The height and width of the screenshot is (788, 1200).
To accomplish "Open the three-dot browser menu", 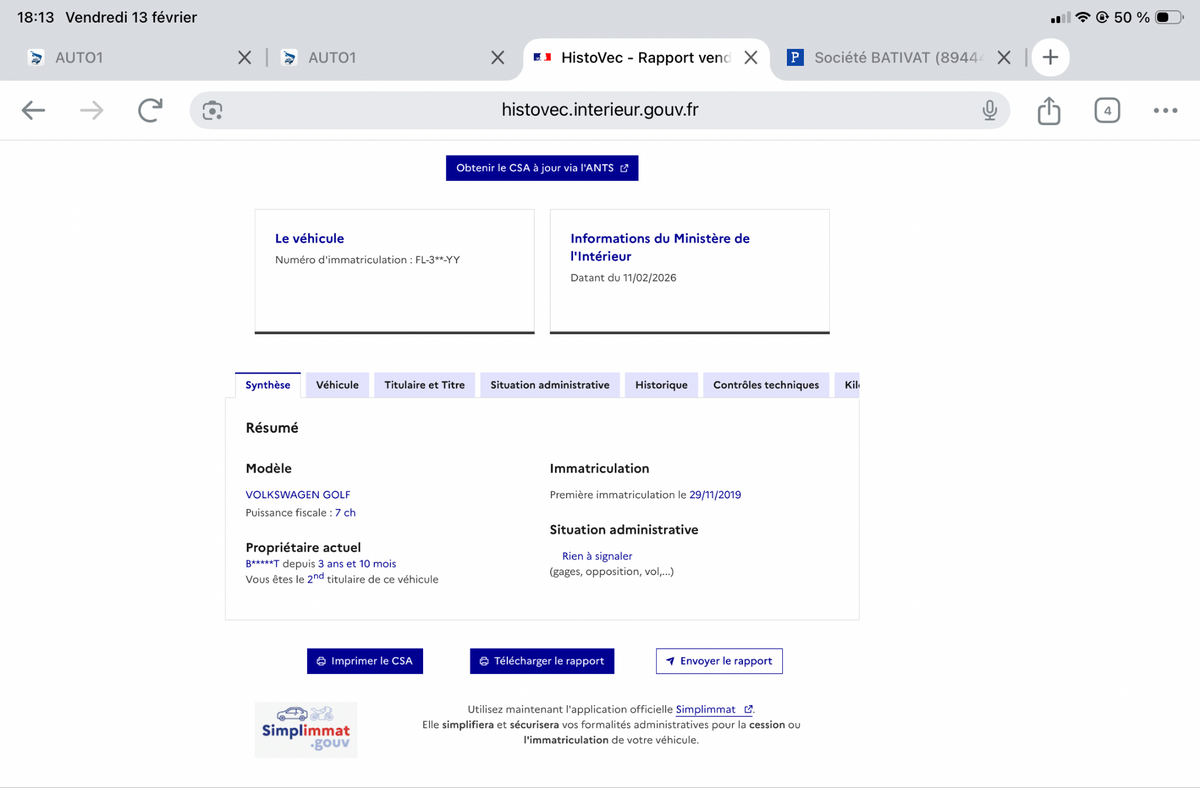I will (x=1165, y=110).
